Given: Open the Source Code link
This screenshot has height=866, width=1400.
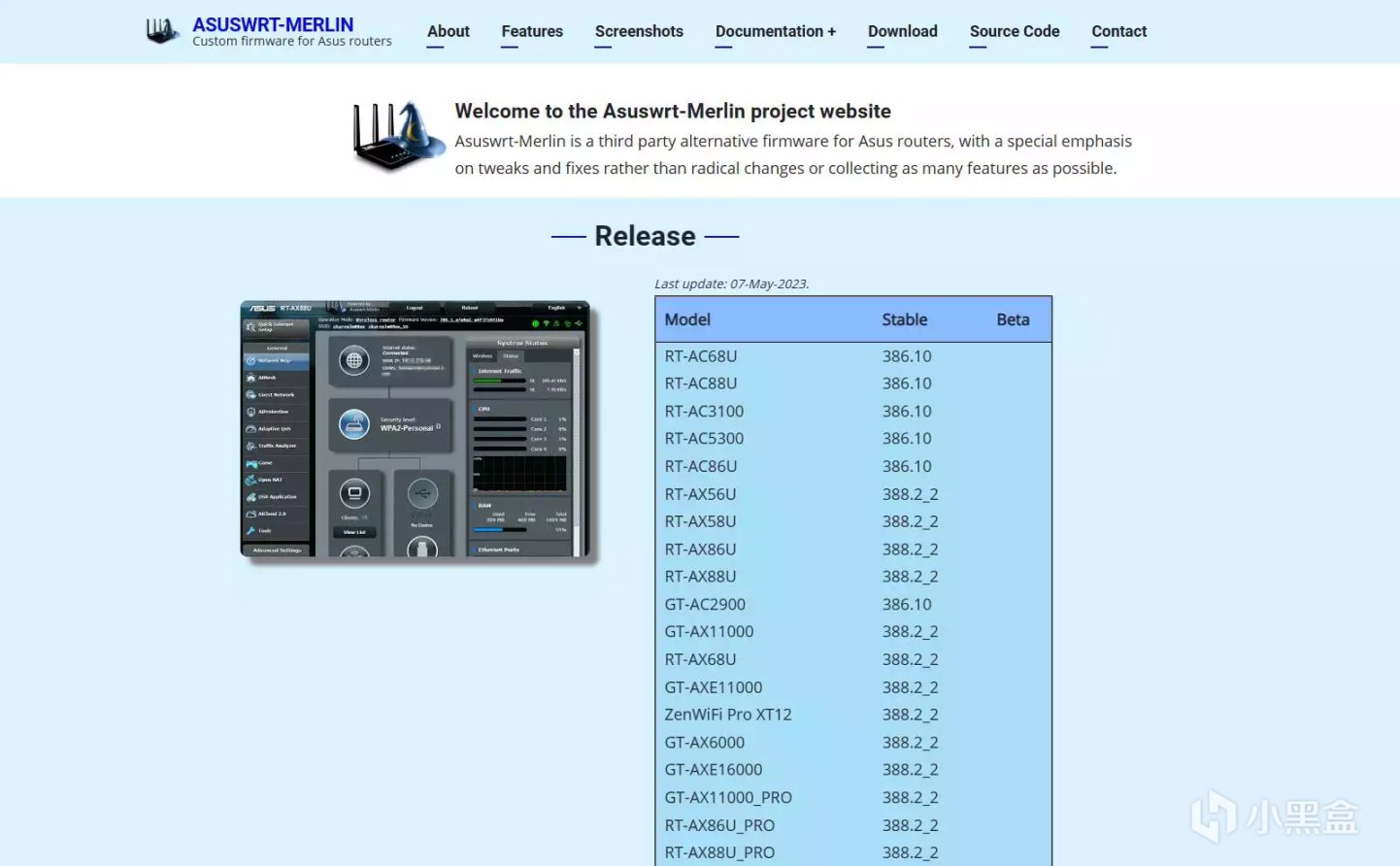Looking at the screenshot, I should (1015, 31).
